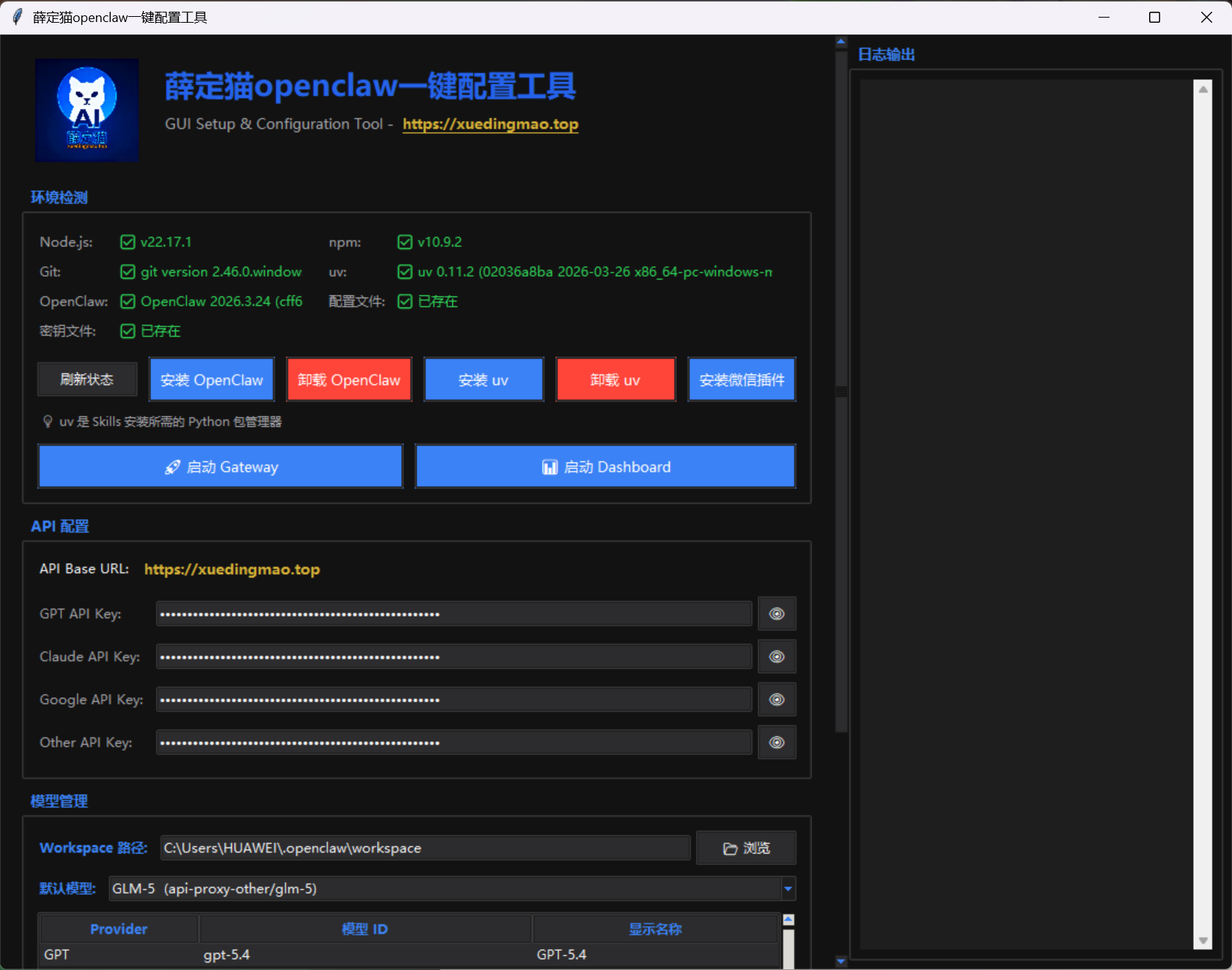Select the gpt-5.4 model ID cell
Screen dimensions: 1232x970
click(227, 955)
